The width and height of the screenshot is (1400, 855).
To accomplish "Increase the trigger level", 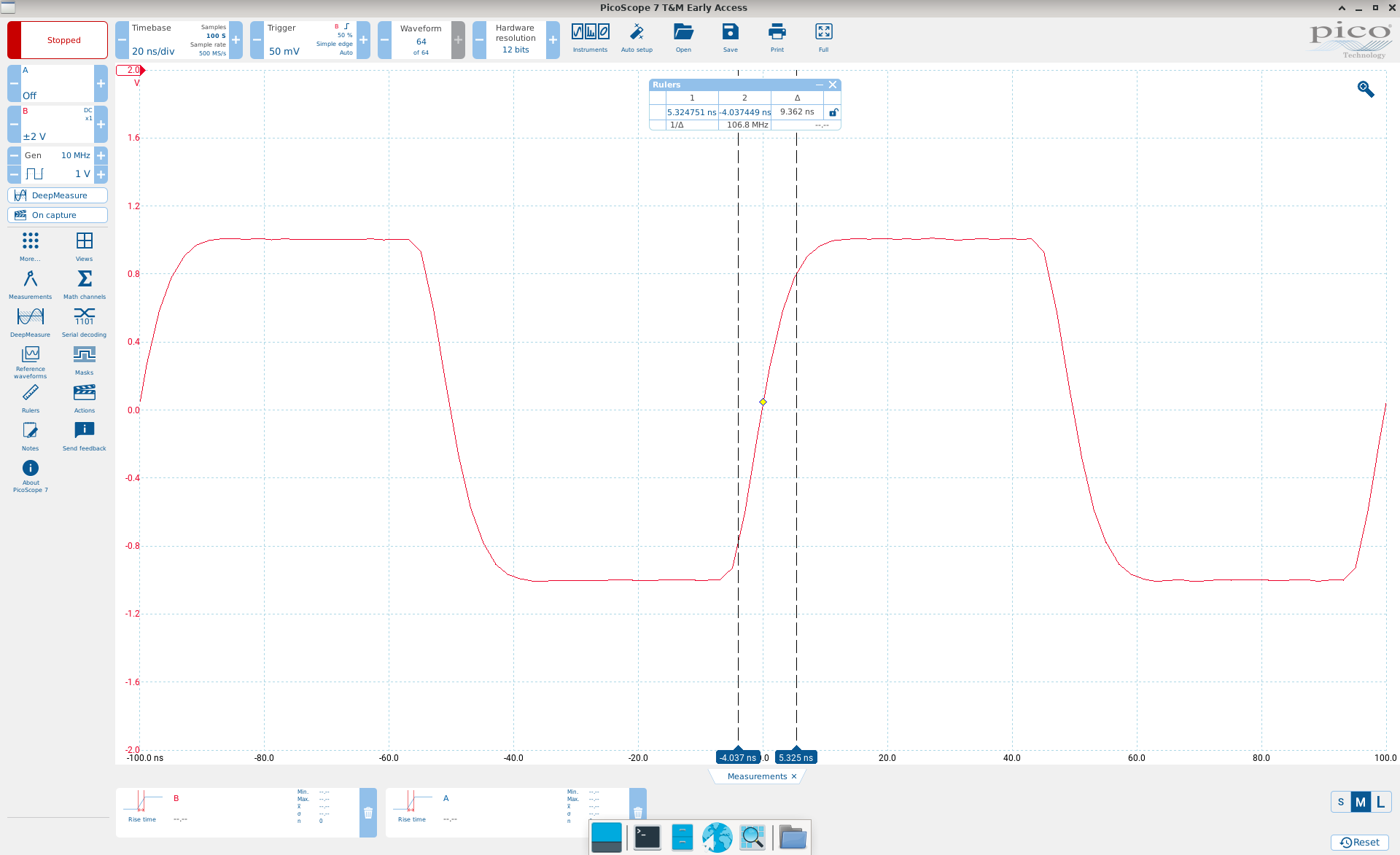I will pos(363,40).
